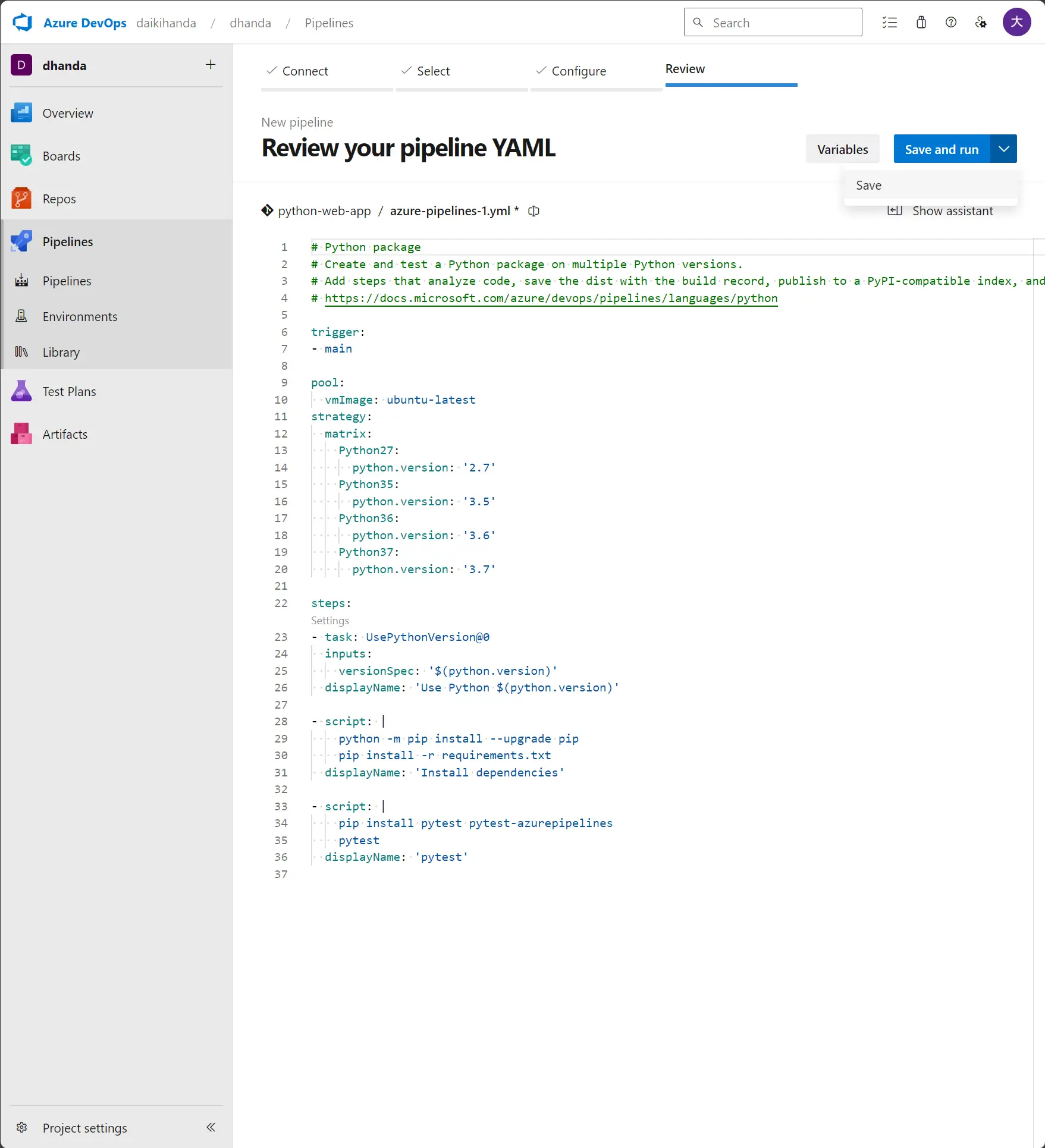Viewport: 1045px width, 1148px height.
Task: Click displayName: 'pytest' on line 36
Action: [x=396, y=857]
